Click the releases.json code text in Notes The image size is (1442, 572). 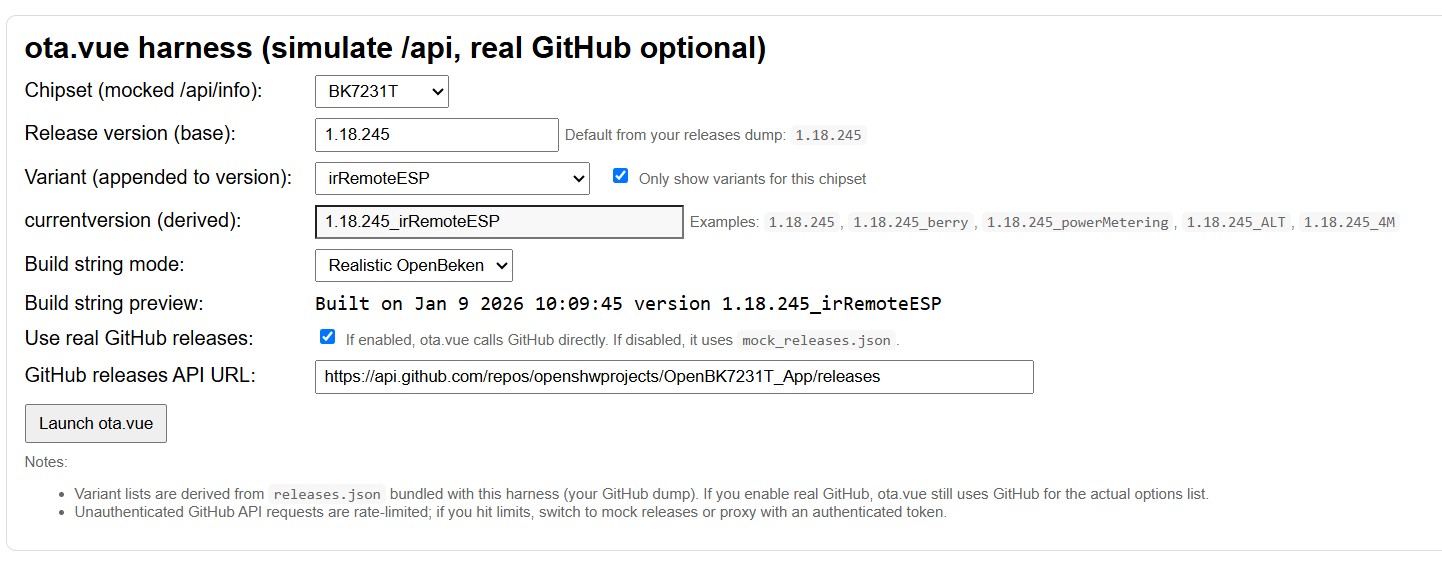pos(326,494)
